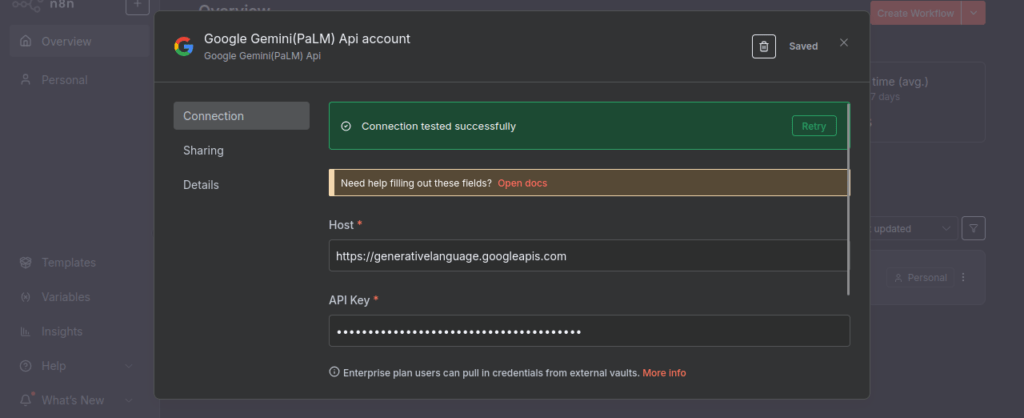1024x418 pixels.
Task: Click the Insights chart icon
Action: [26, 332]
